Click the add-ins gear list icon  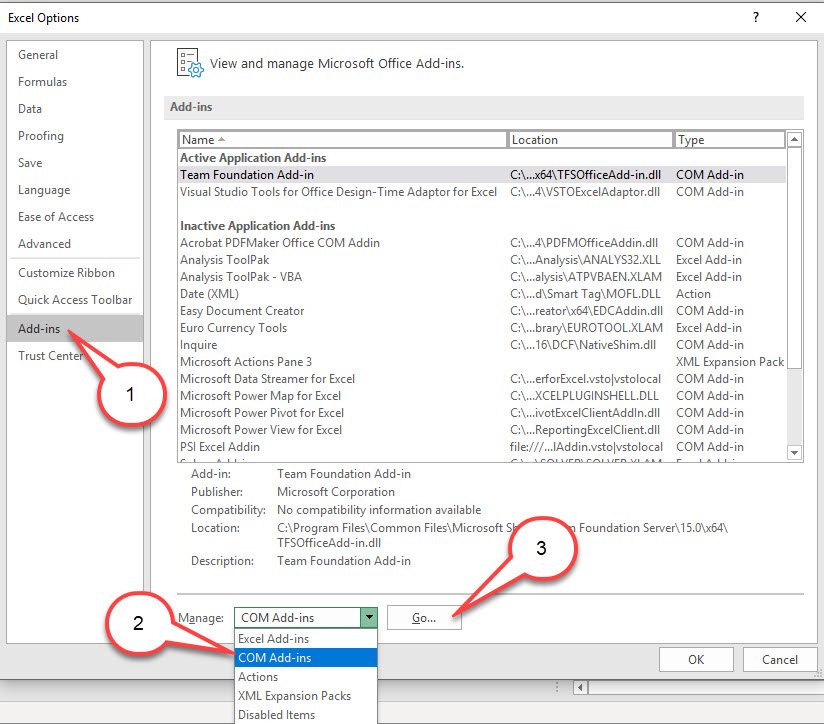point(190,63)
